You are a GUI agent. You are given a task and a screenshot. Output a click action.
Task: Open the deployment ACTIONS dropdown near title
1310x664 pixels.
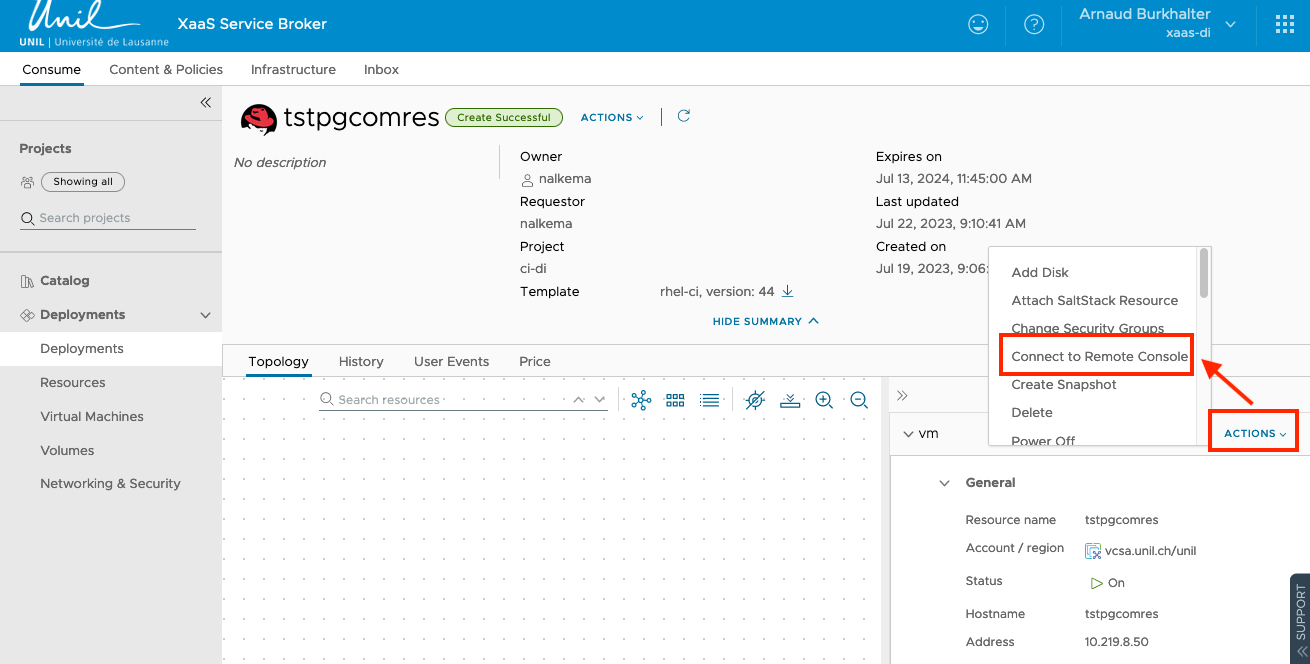(x=612, y=117)
